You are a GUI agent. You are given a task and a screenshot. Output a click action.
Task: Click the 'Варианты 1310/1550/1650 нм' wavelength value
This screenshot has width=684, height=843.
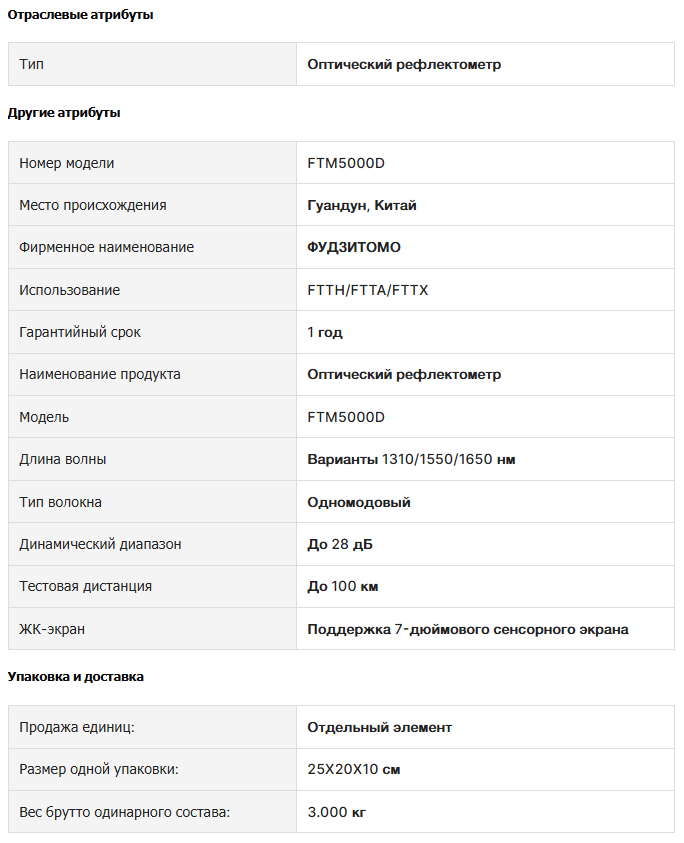tap(411, 460)
